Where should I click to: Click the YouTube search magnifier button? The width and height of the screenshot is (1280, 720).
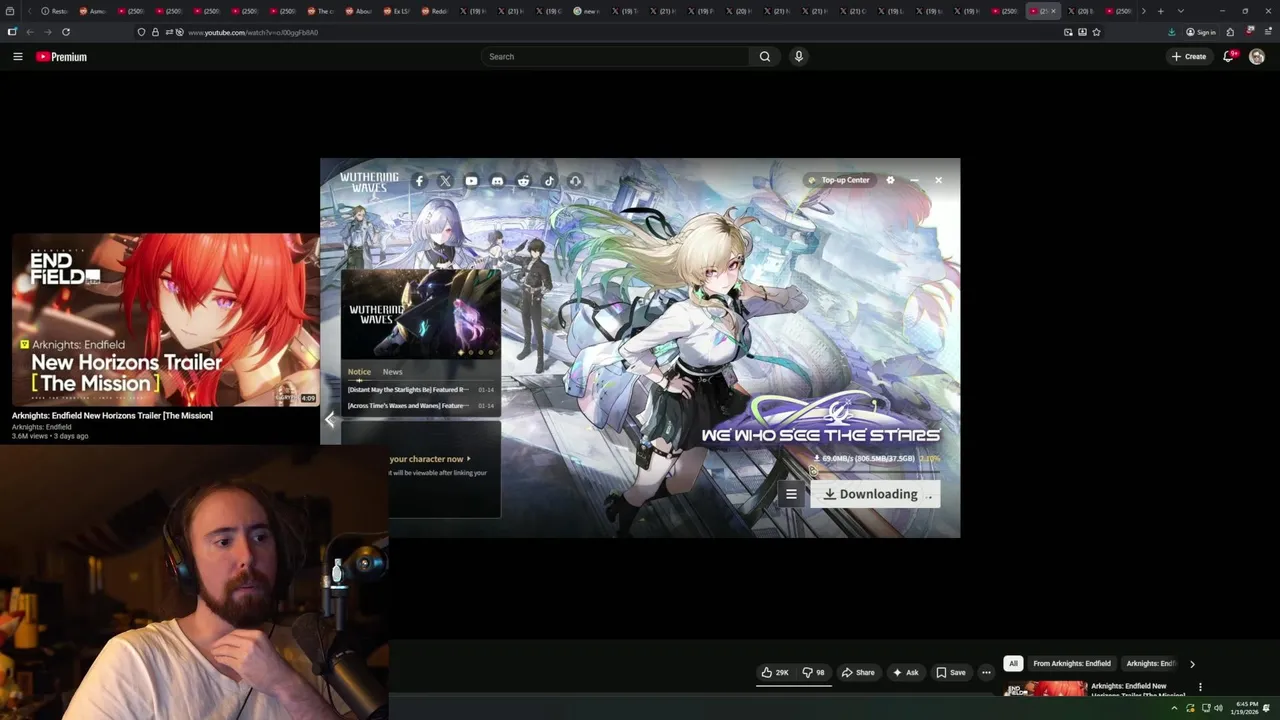coord(765,57)
